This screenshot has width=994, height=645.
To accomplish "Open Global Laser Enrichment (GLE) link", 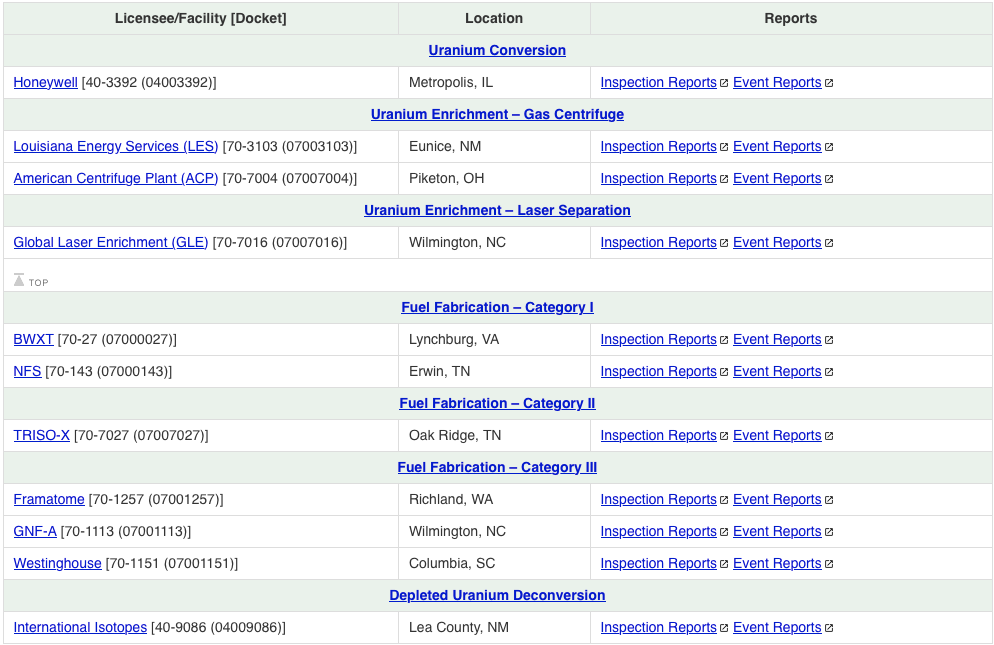I will coord(111,242).
